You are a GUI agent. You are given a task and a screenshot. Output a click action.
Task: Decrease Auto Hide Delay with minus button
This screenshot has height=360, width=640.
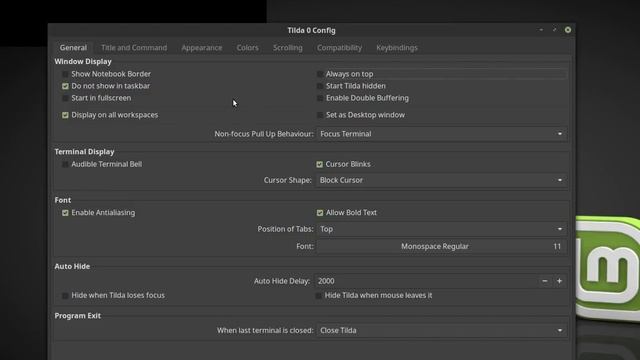[544, 281]
